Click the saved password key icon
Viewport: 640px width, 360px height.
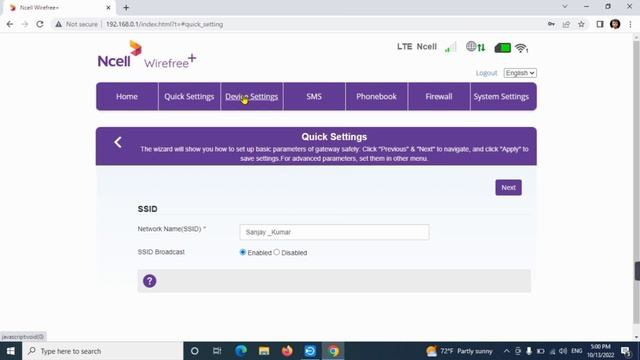pyautogui.click(x=551, y=24)
